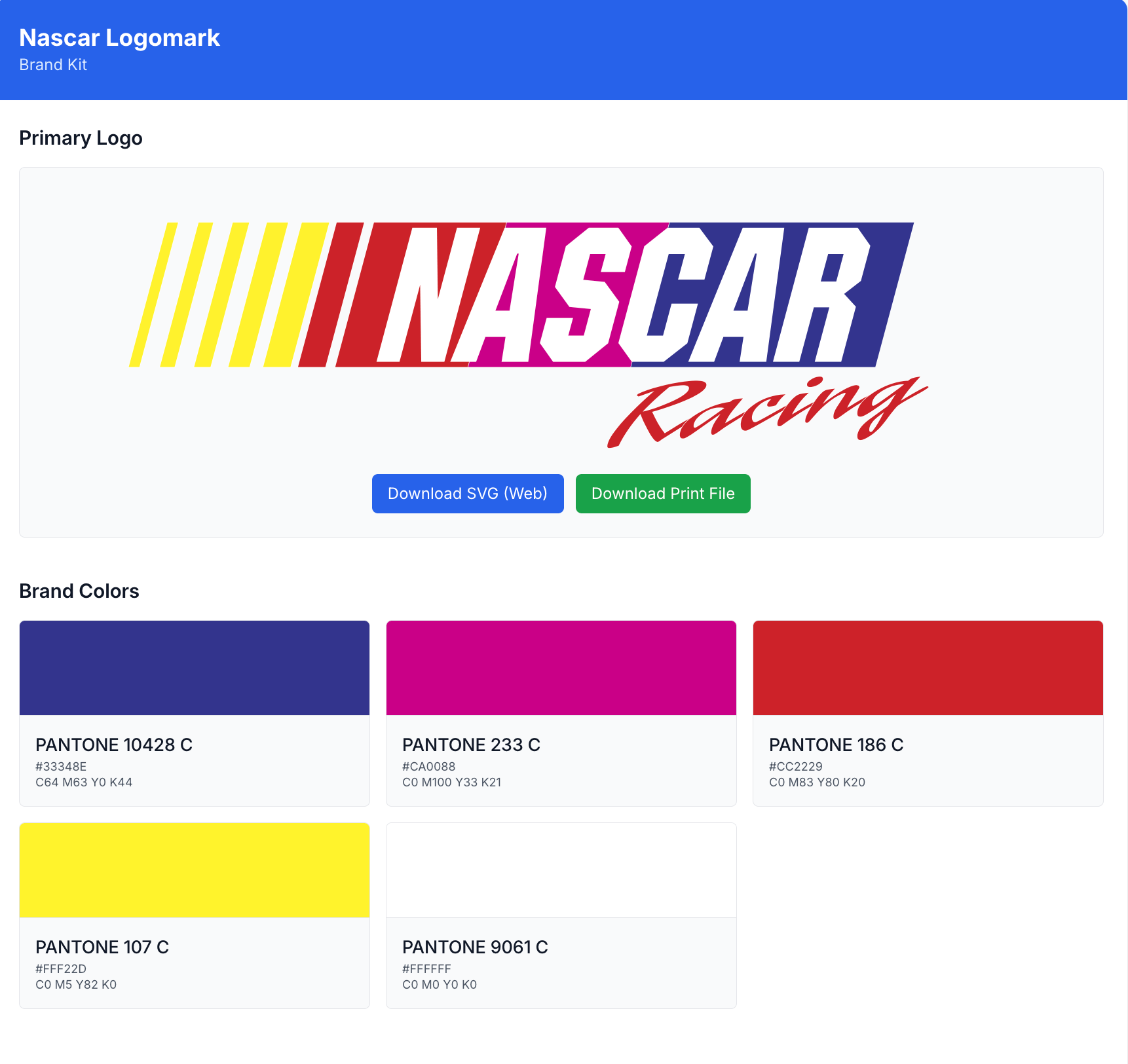Click the NASCAR Racing primary logo image

[529, 335]
